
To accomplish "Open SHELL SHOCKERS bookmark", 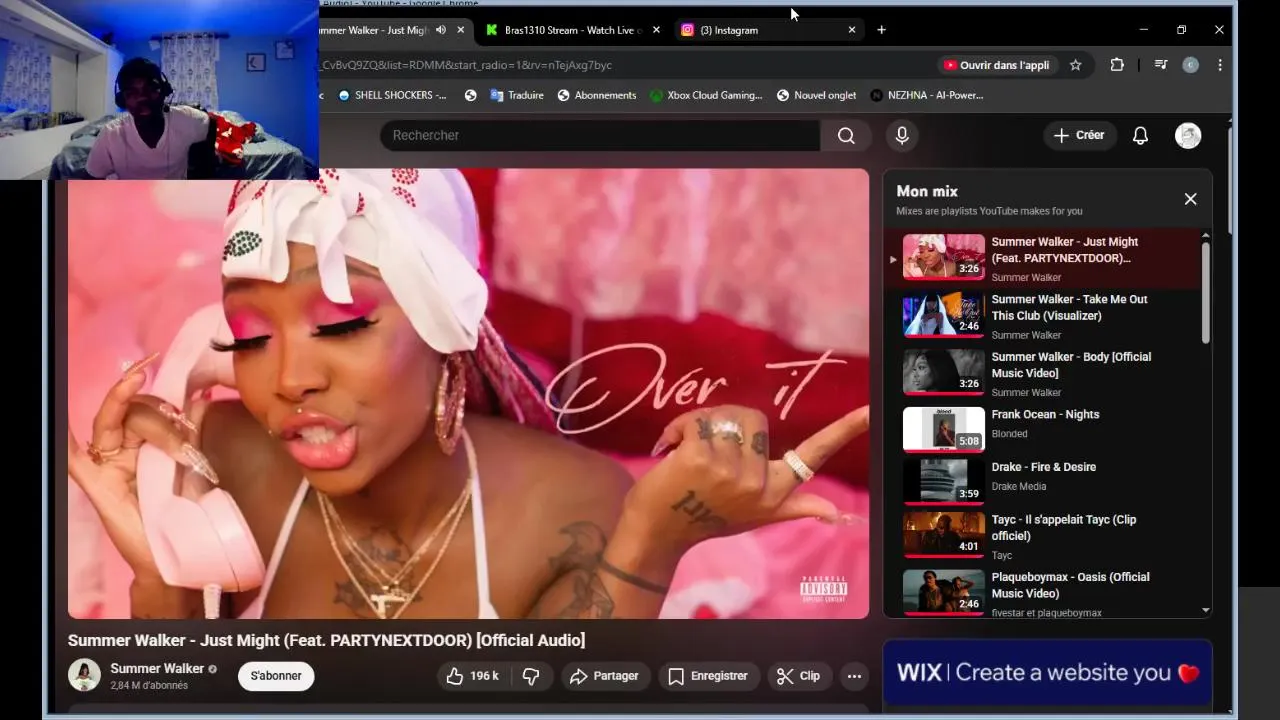I will 393,95.
